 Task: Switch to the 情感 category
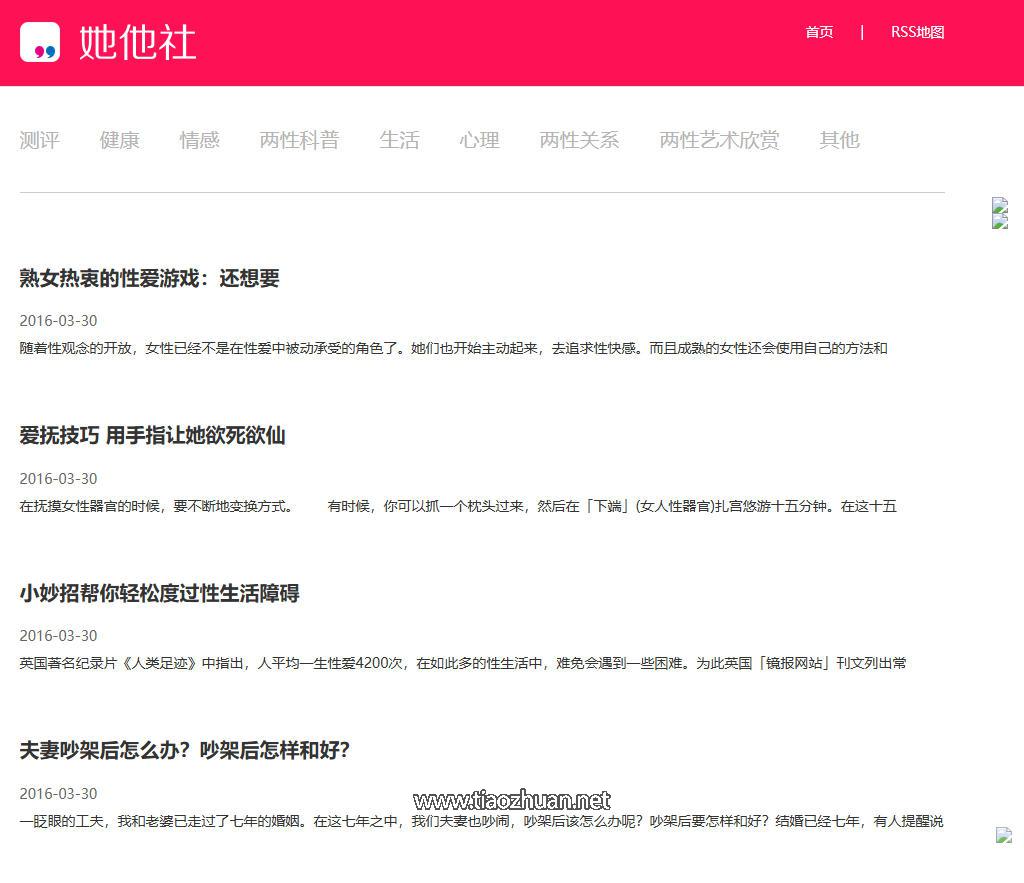pos(199,140)
